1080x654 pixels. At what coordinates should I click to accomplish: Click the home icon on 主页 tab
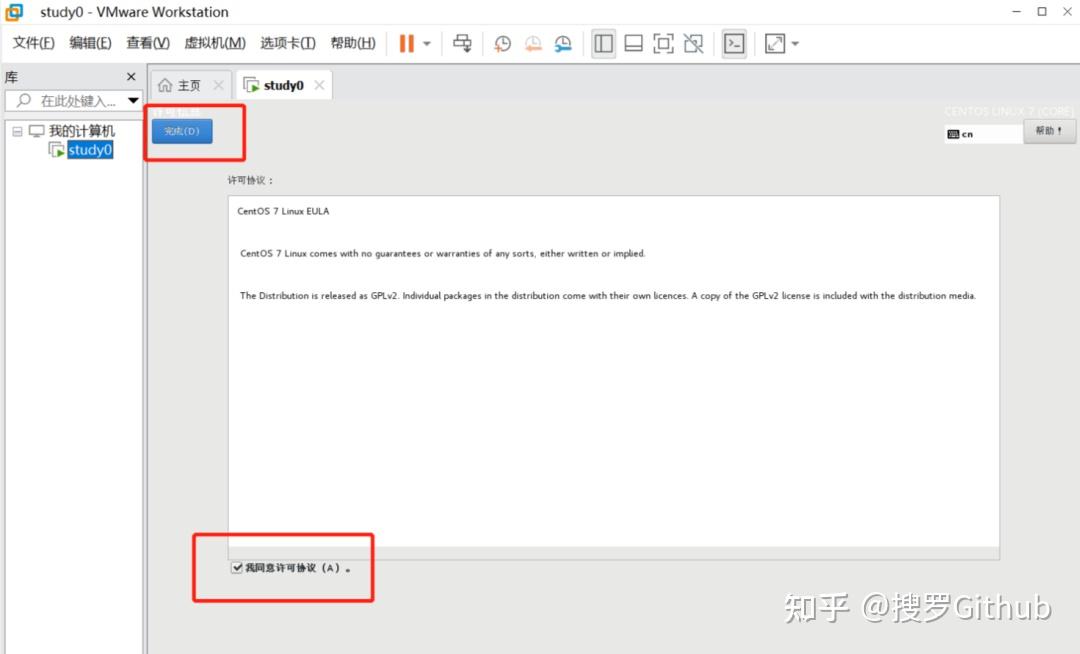(165, 85)
